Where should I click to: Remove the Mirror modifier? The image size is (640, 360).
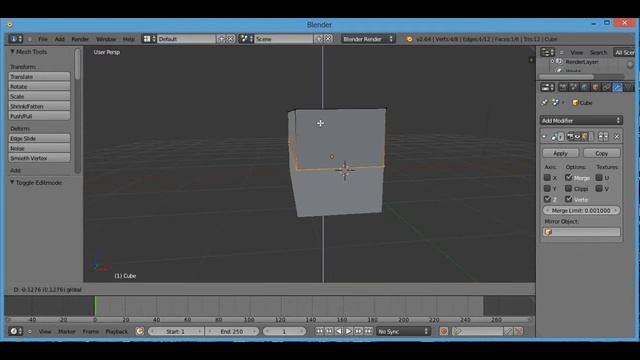[x=617, y=137]
